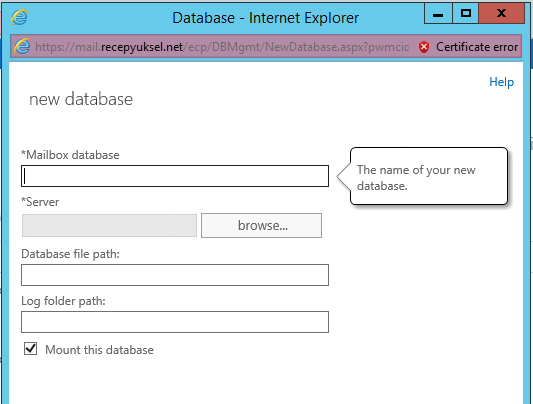Focus the Mailbox database name field
Image resolution: width=533 pixels, height=404 pixels.
tap(175, 176)
